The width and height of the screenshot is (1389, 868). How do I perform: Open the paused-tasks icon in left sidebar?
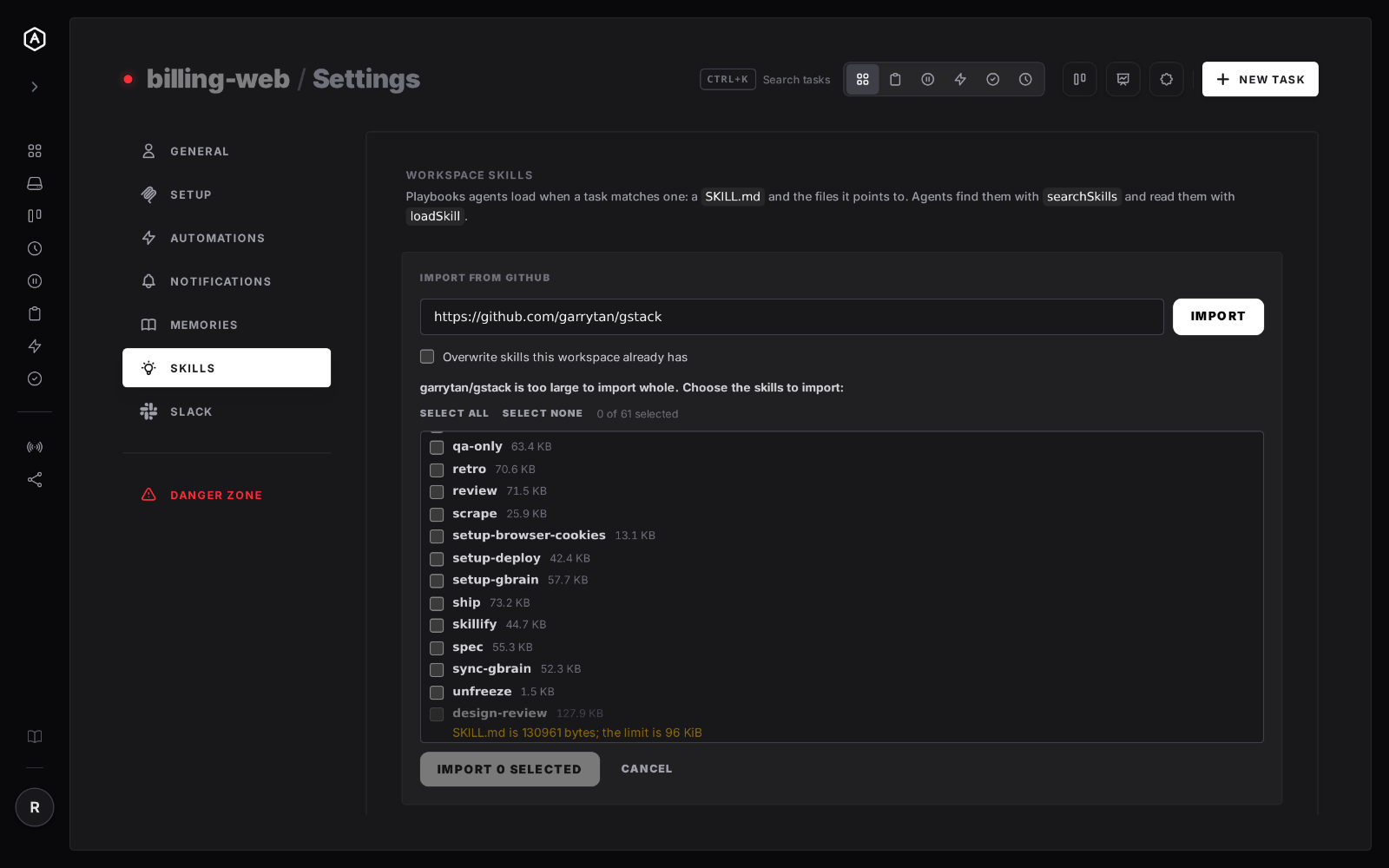(35, 281)
